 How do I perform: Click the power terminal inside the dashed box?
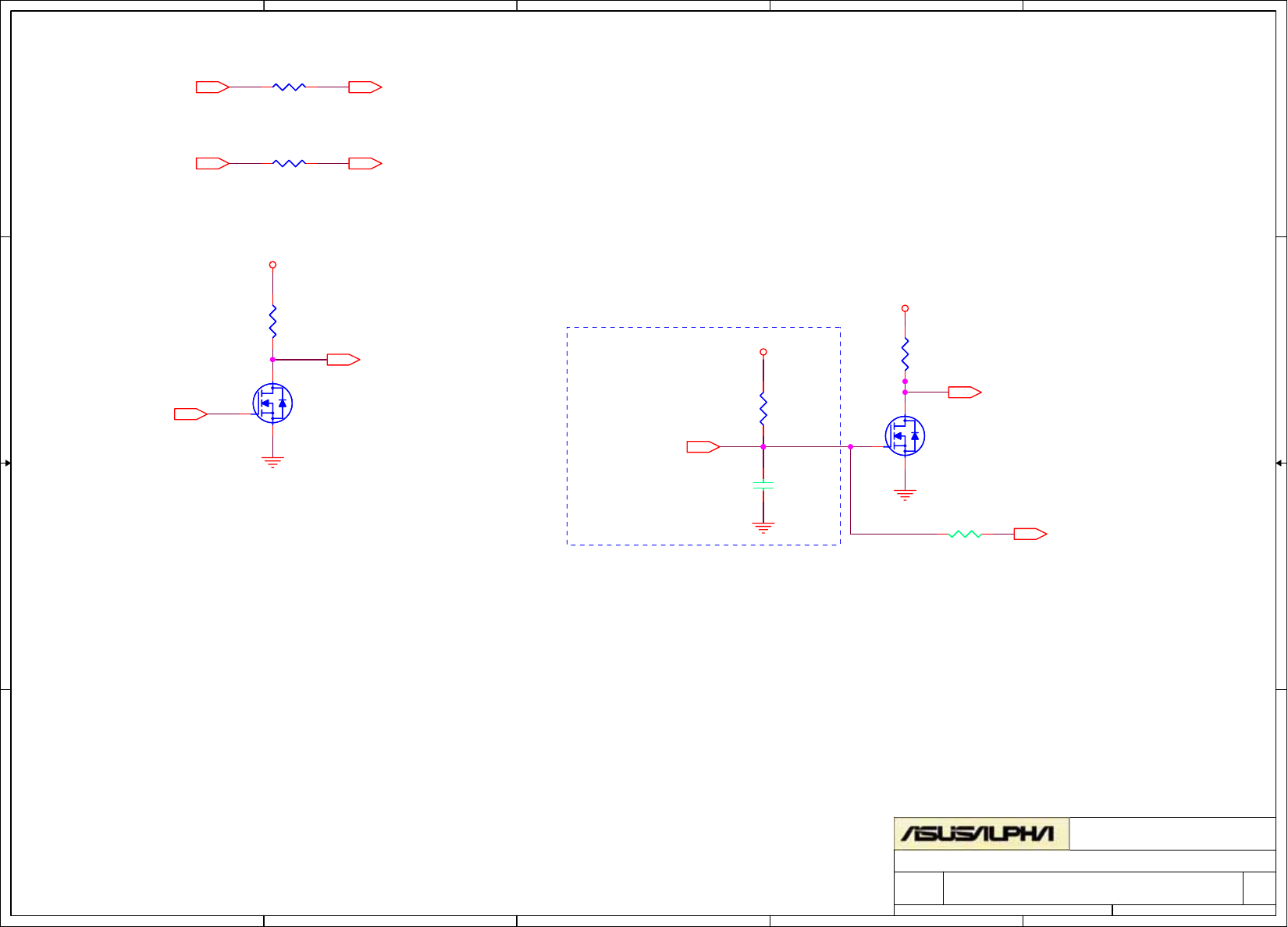tap(763, 352)
